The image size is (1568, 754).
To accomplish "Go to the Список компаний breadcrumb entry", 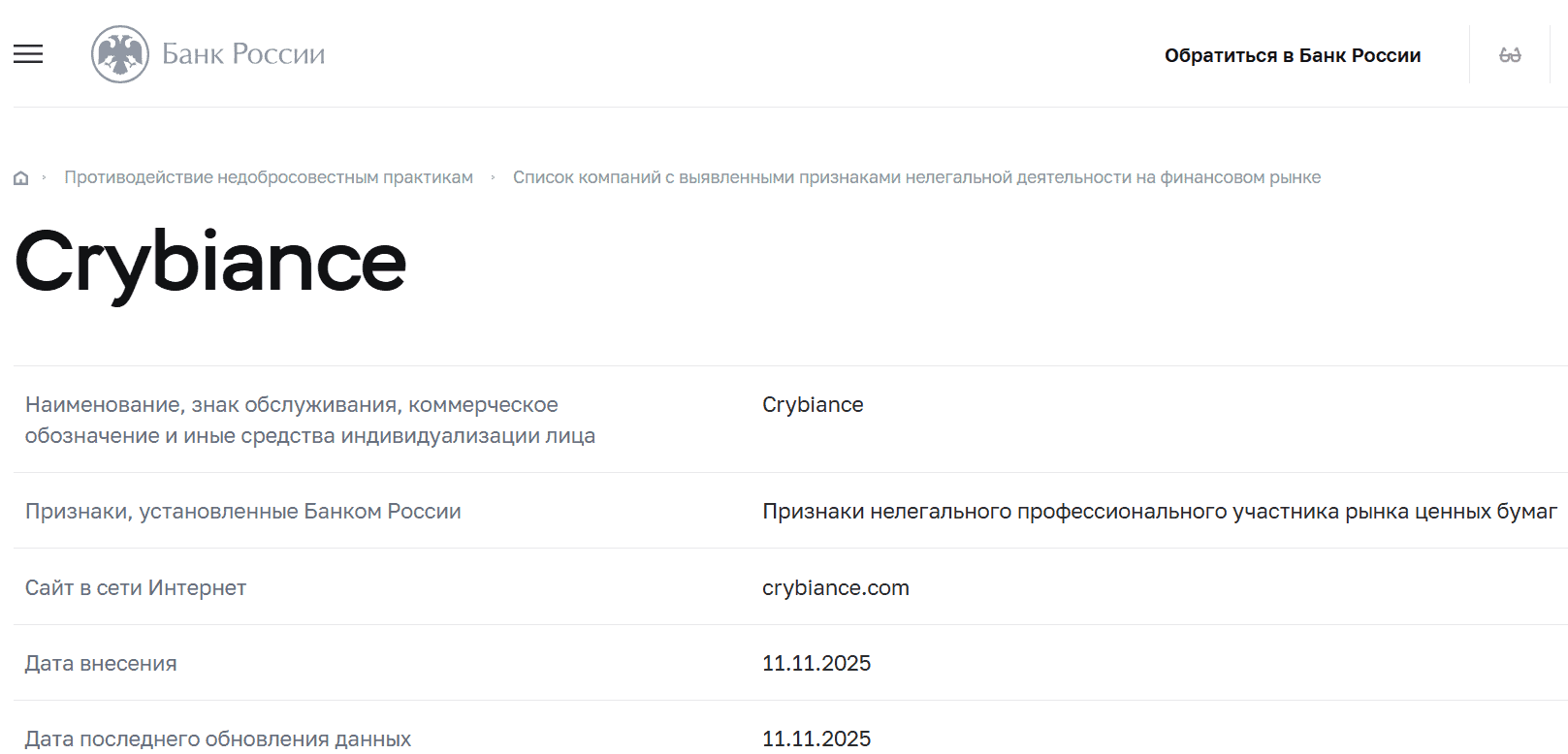I will pos(916,177).
